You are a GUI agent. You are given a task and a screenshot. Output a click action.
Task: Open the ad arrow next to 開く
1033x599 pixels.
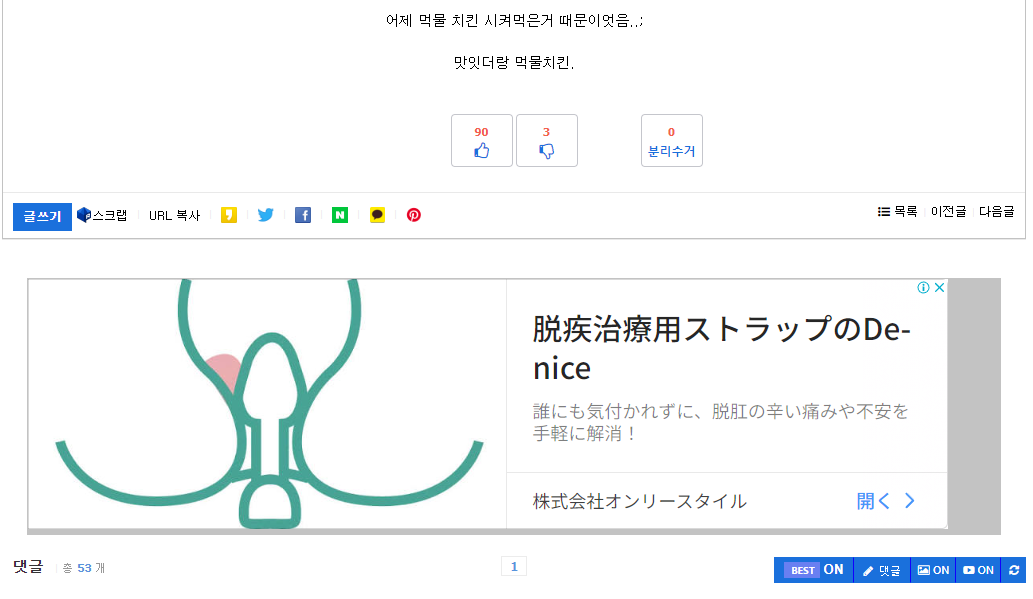point(909,501)
